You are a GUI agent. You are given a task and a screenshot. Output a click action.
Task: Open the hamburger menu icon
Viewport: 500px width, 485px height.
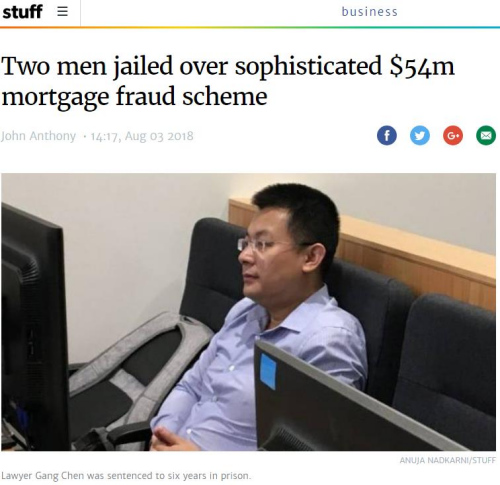click(x=62, y=12)
